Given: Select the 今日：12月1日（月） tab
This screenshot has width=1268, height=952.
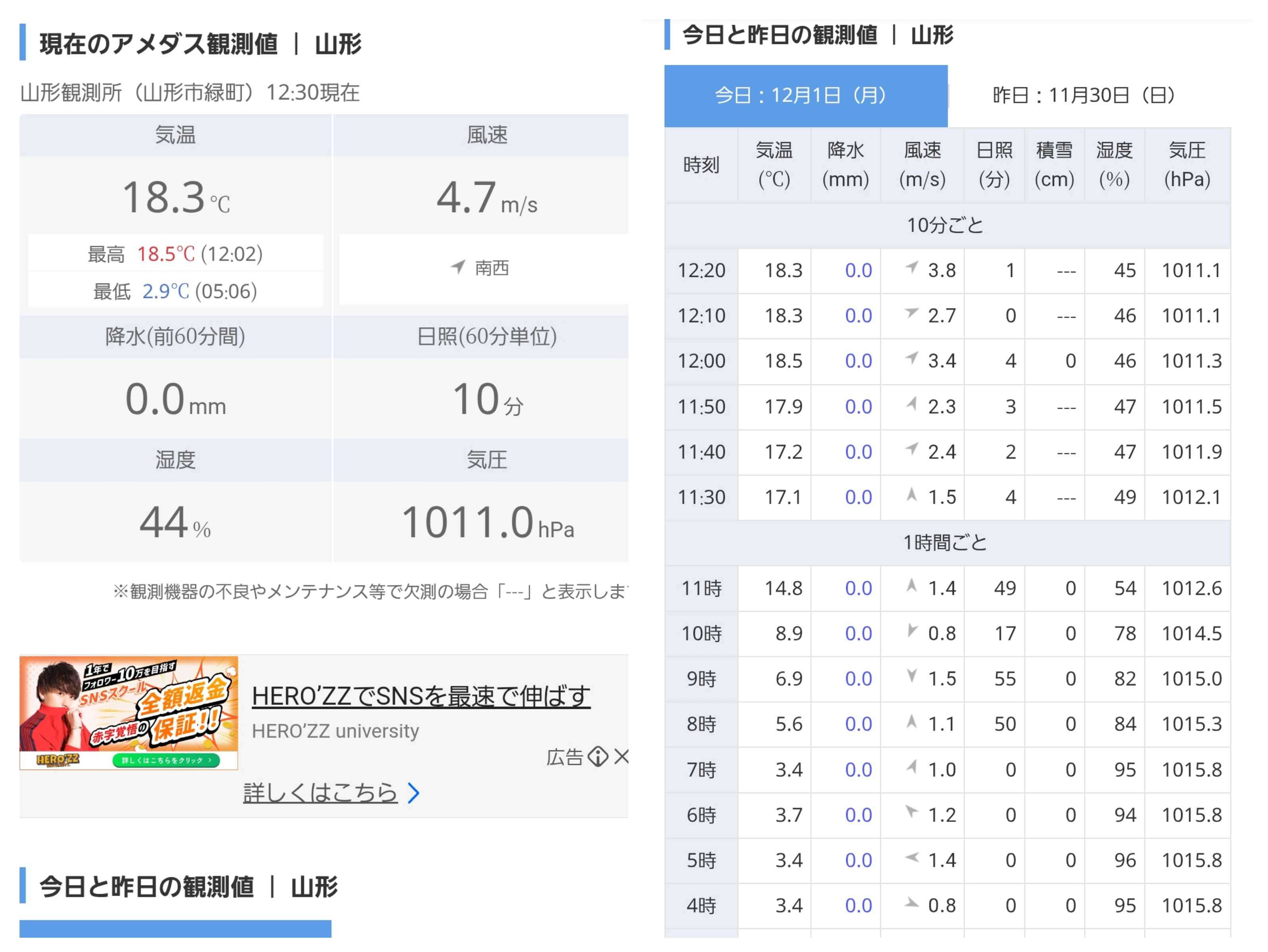Looking at the screenshot, I should pos(805,96).
